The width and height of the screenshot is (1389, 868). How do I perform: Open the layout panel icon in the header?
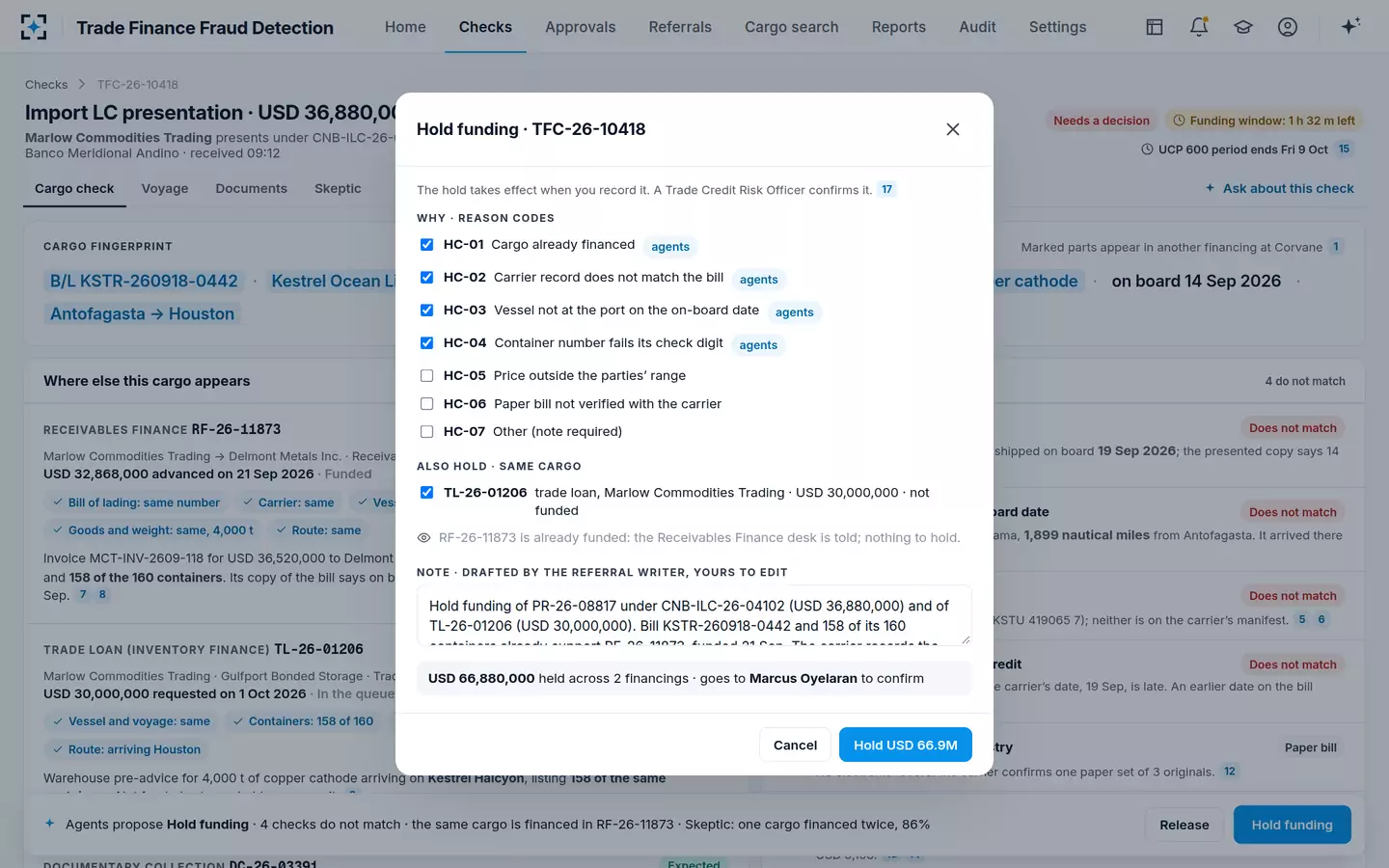pos(1155,27)
